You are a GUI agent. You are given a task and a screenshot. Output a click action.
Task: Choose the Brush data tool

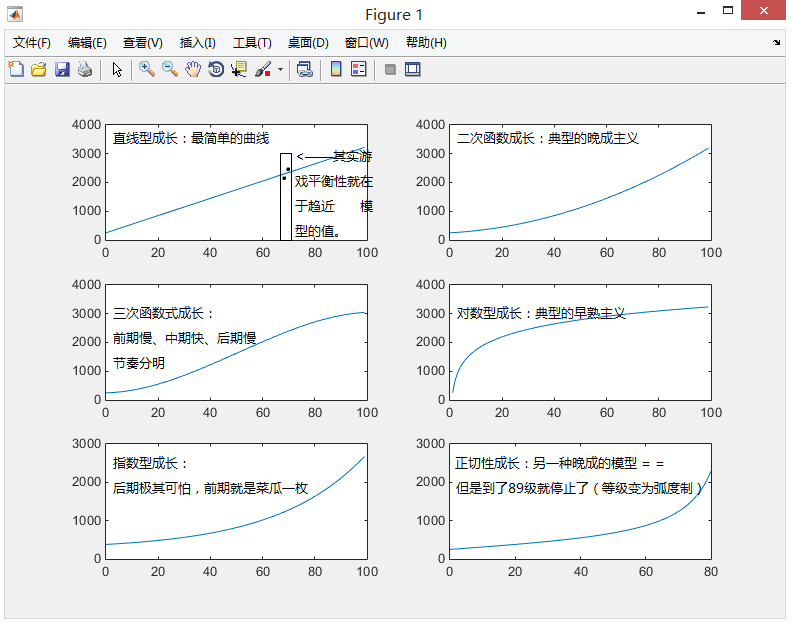tap(263, 69)
